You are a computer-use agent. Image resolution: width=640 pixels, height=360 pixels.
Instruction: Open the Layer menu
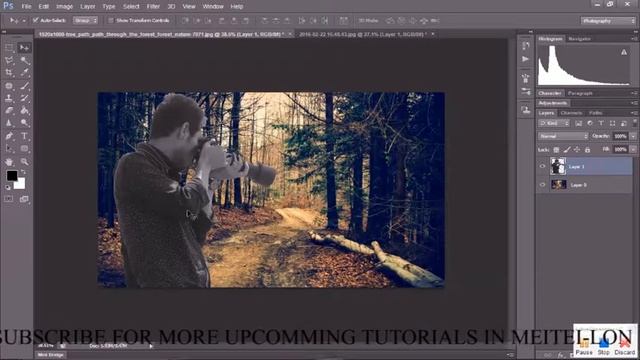click(87, 7)
